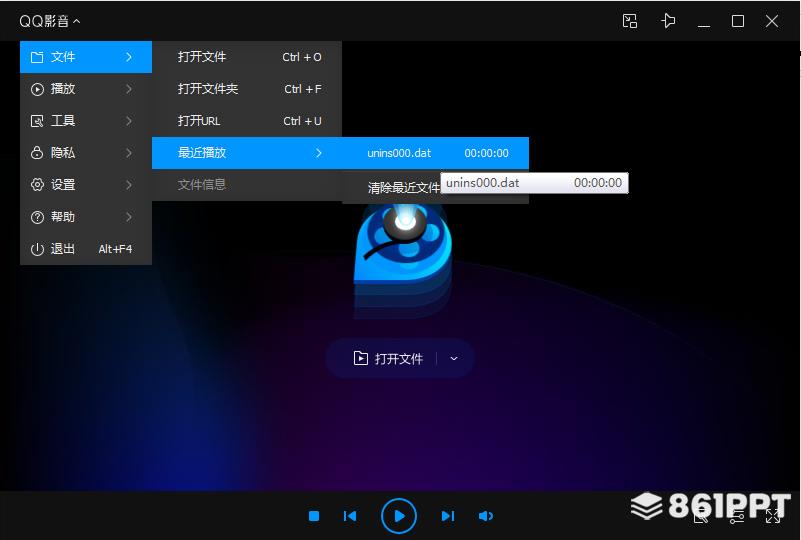Click the stop playback button

pos(314,516)
